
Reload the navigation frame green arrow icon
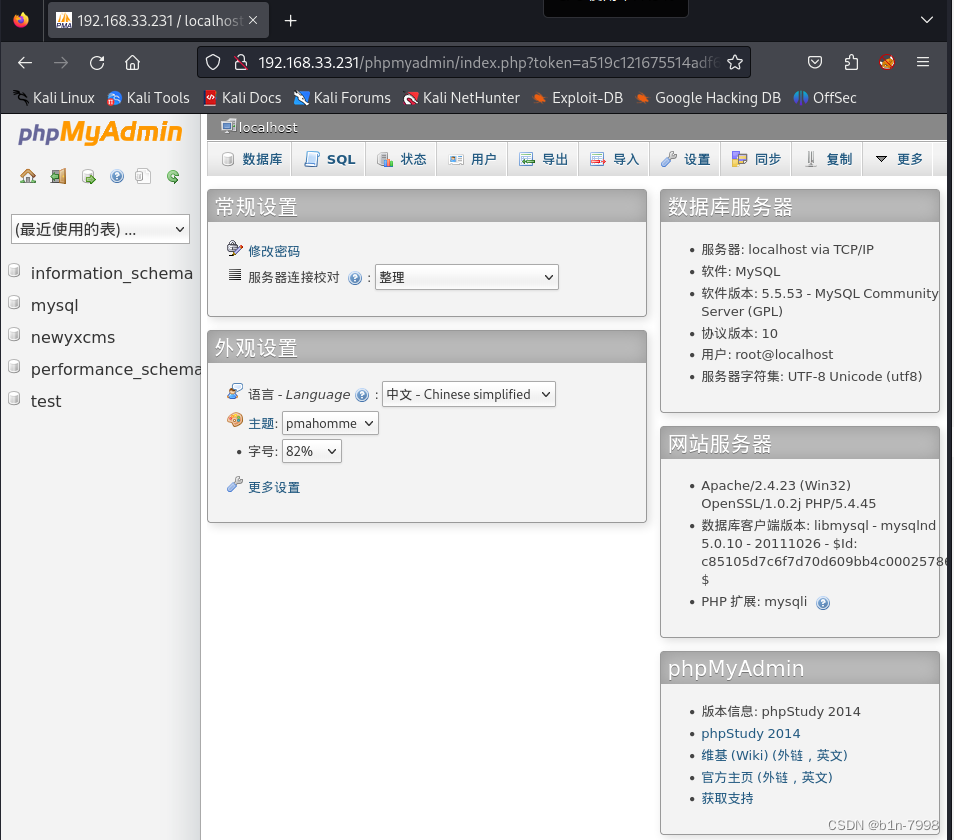click(x=173, y=176)
